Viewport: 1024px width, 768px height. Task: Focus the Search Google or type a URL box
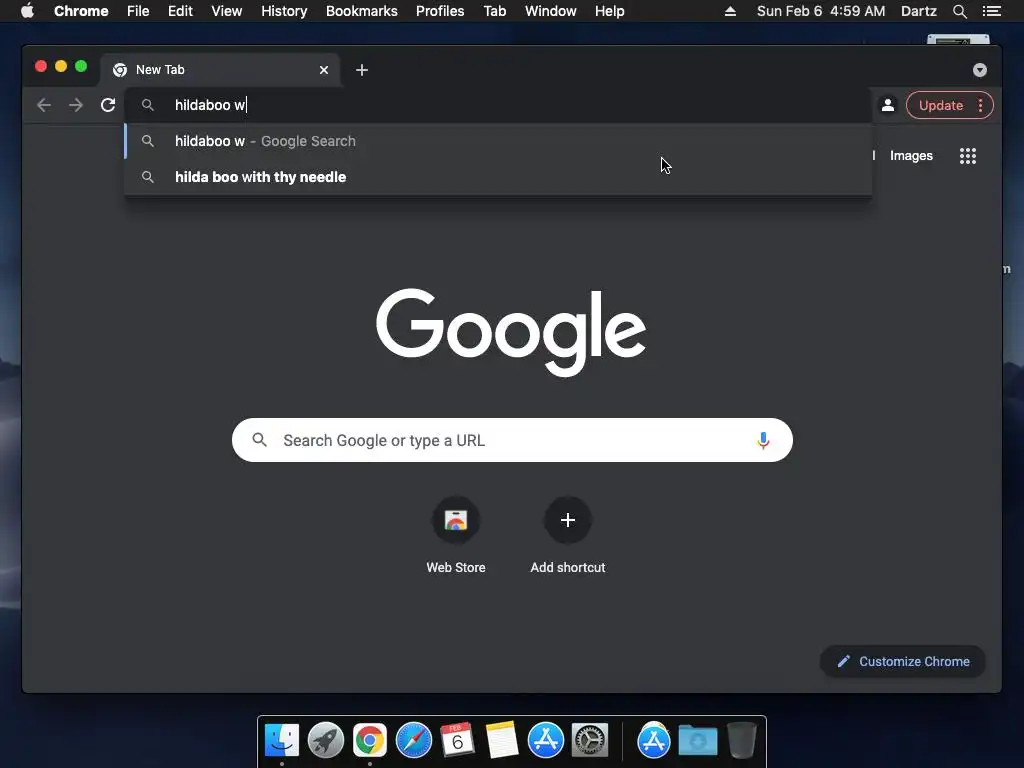tap(512, 440)
